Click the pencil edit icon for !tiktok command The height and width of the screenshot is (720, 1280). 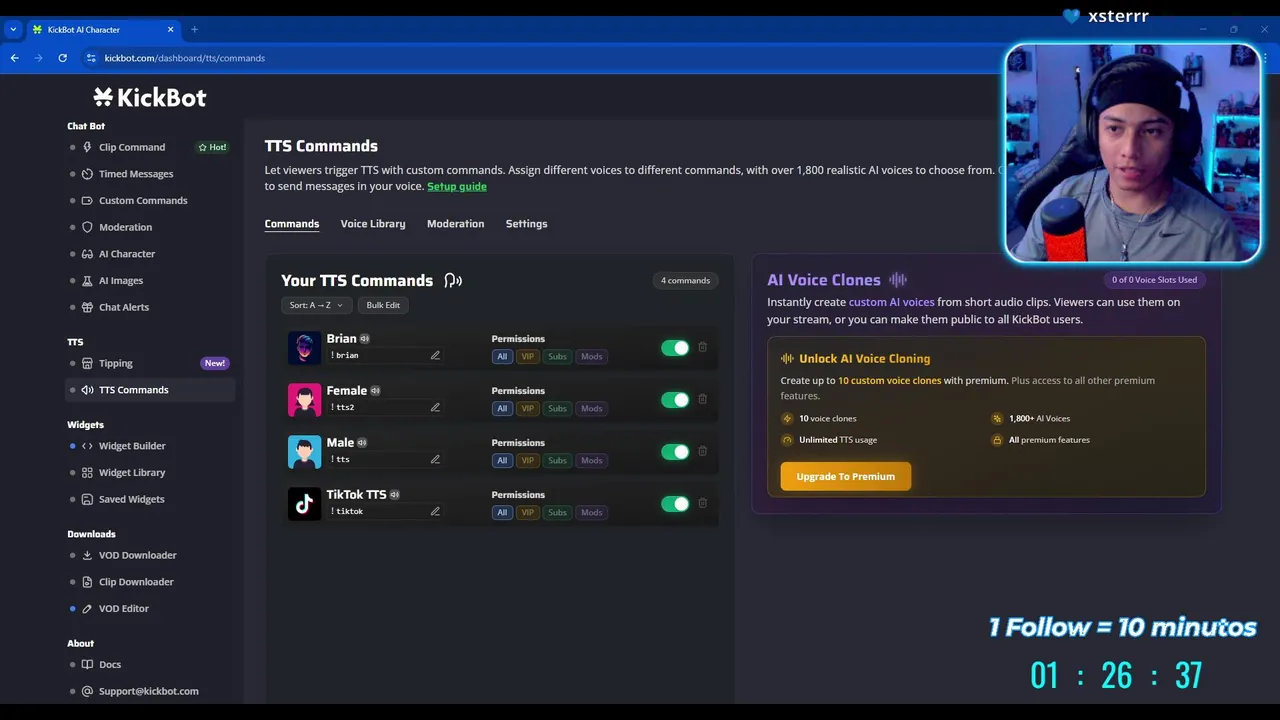[435, 511]
